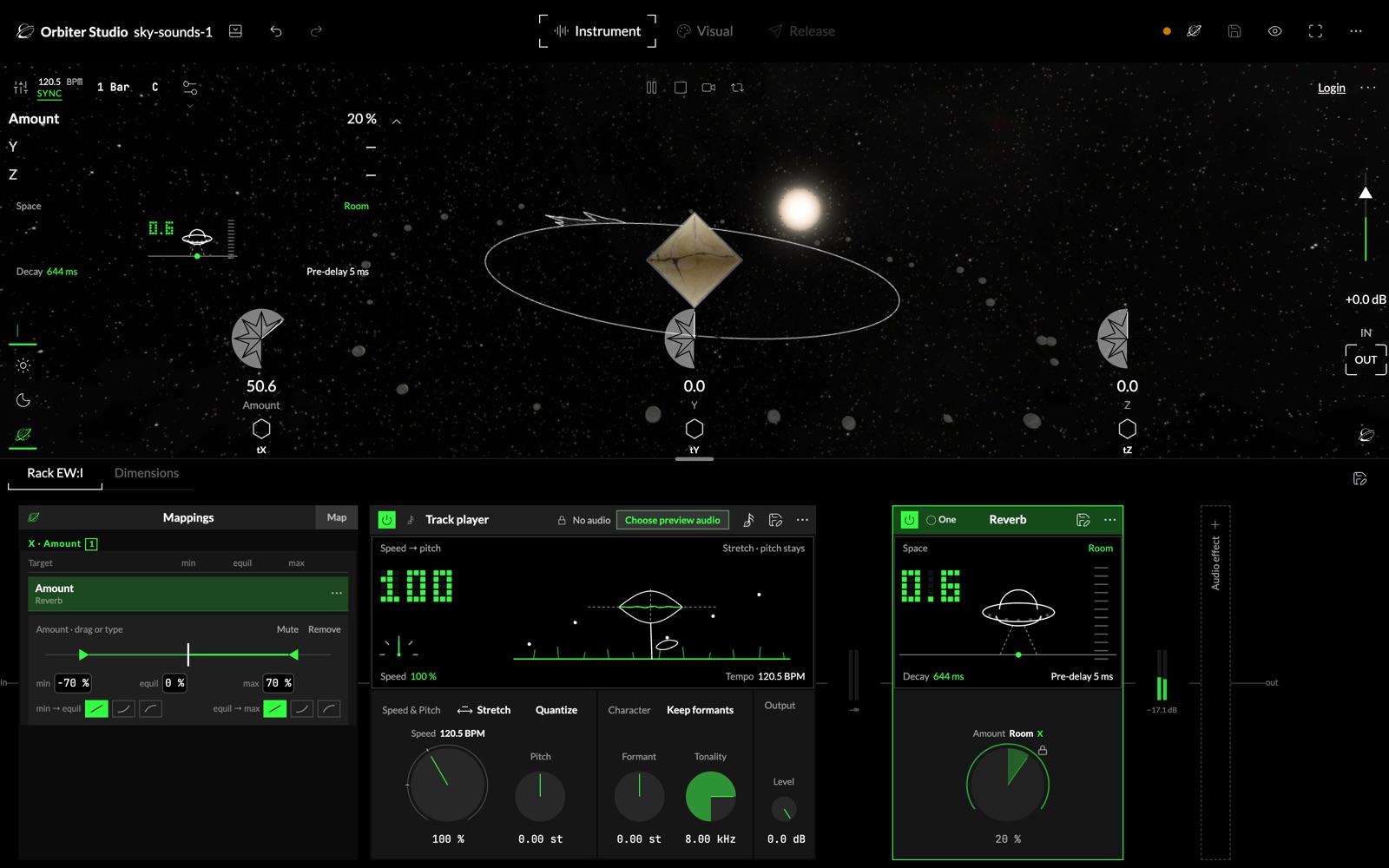Click the tY hexagon icon
The width and height of the screenshot is (1389, 868).
(694, 429)
